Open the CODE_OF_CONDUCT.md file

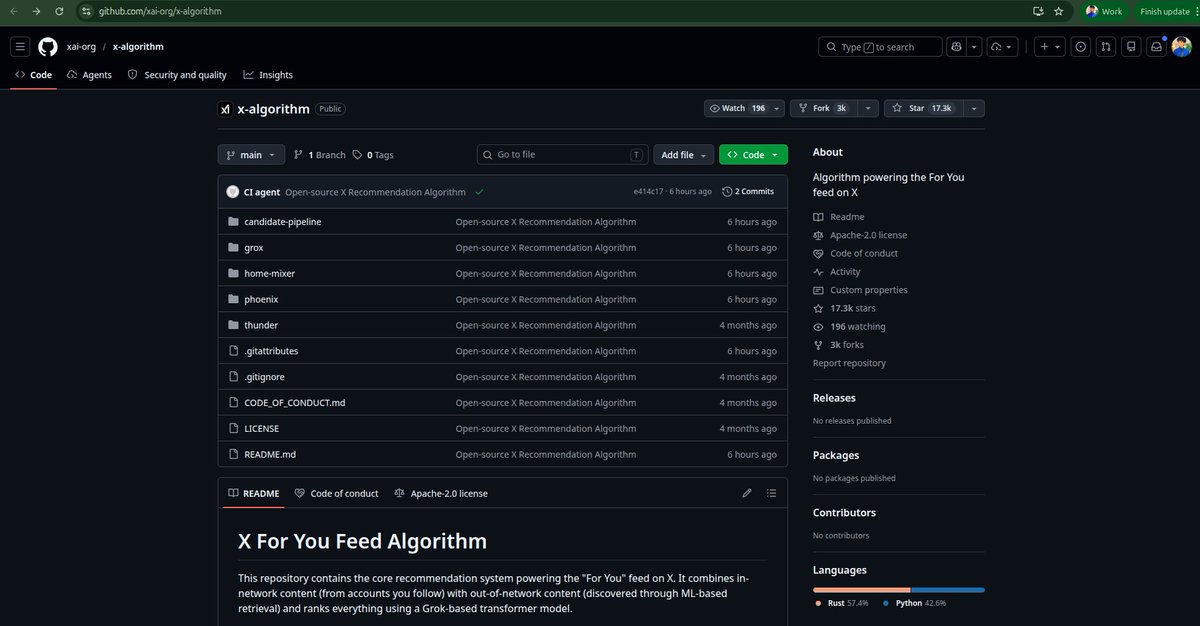pos(294,403)
